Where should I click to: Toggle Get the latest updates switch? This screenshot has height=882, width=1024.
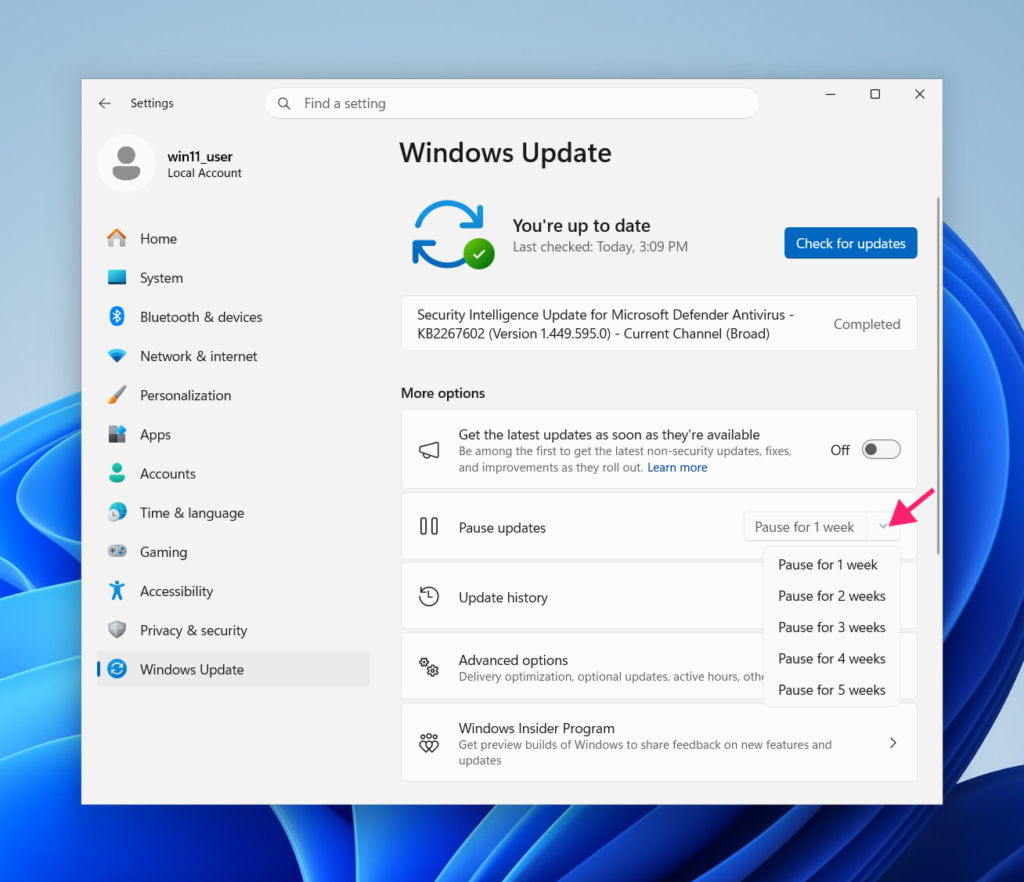click(881, 450)
